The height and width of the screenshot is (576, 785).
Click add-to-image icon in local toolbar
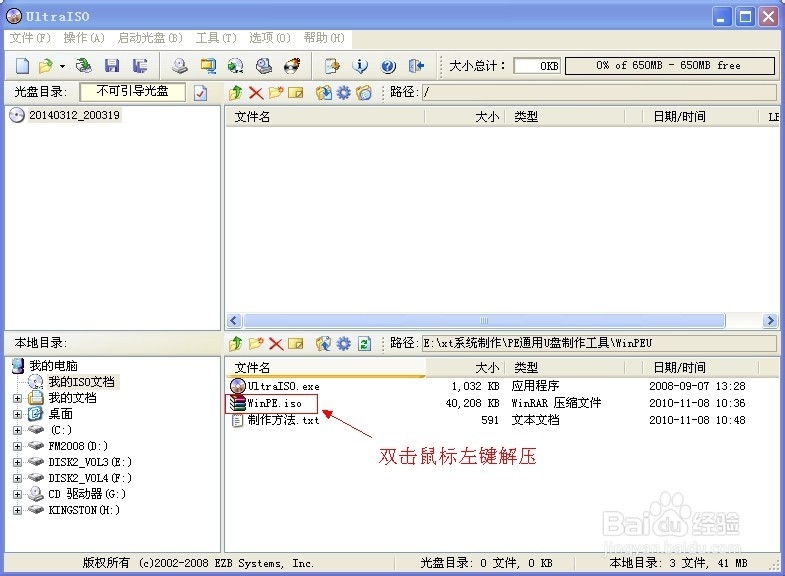[x=323, y=344]
